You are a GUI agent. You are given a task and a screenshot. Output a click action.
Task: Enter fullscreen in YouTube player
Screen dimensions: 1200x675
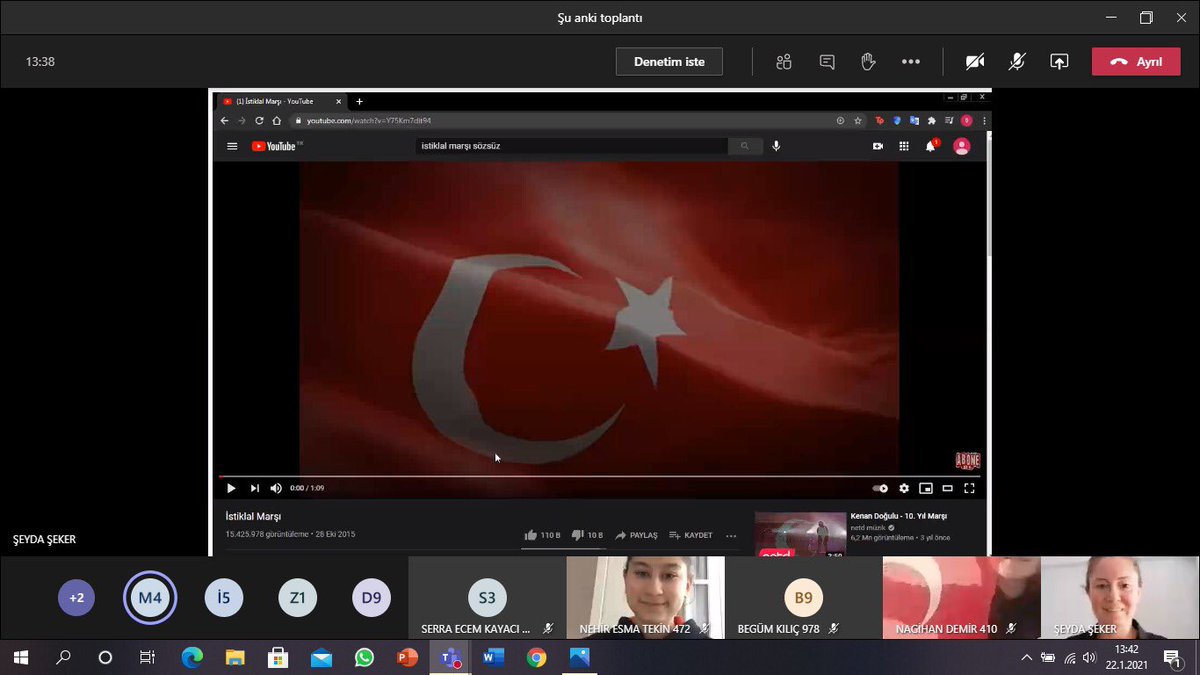pos(968,488)
